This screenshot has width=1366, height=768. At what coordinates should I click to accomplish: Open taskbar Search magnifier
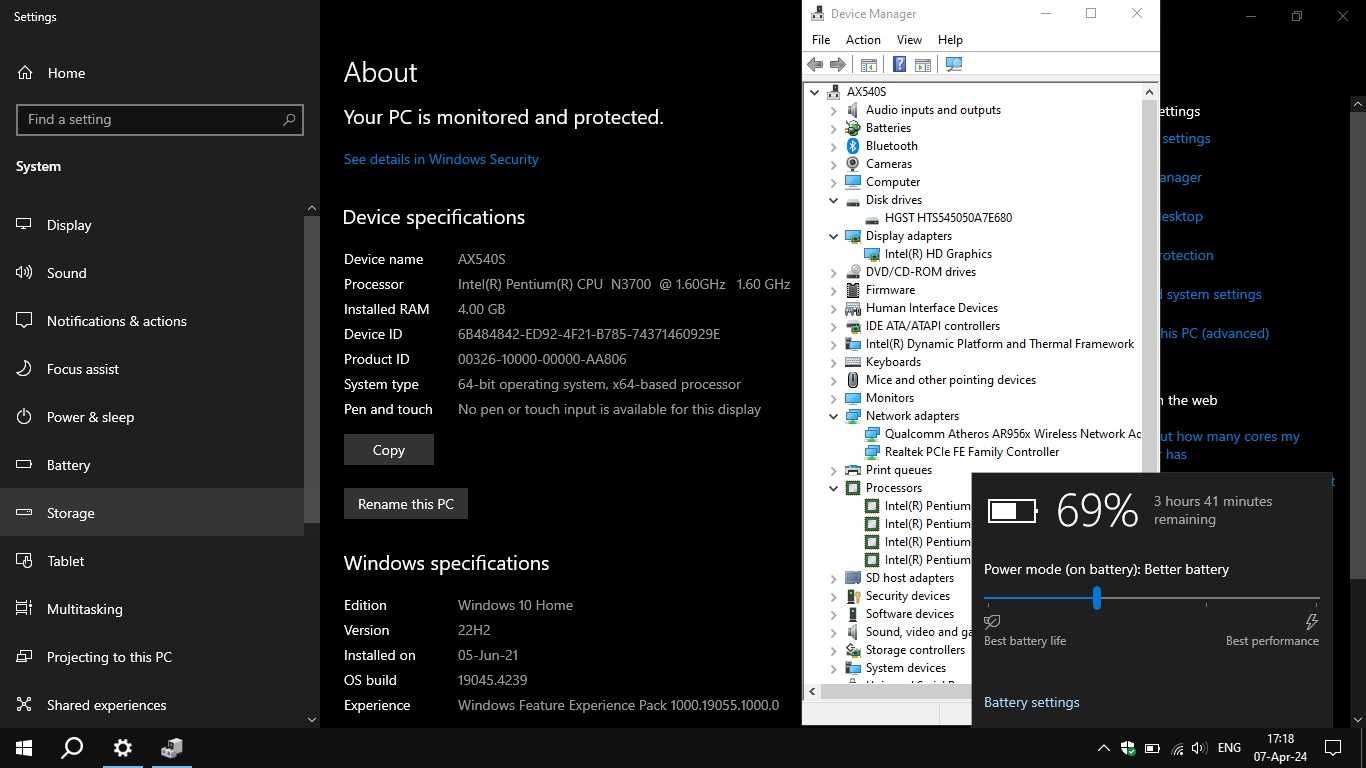click(72, 748)
